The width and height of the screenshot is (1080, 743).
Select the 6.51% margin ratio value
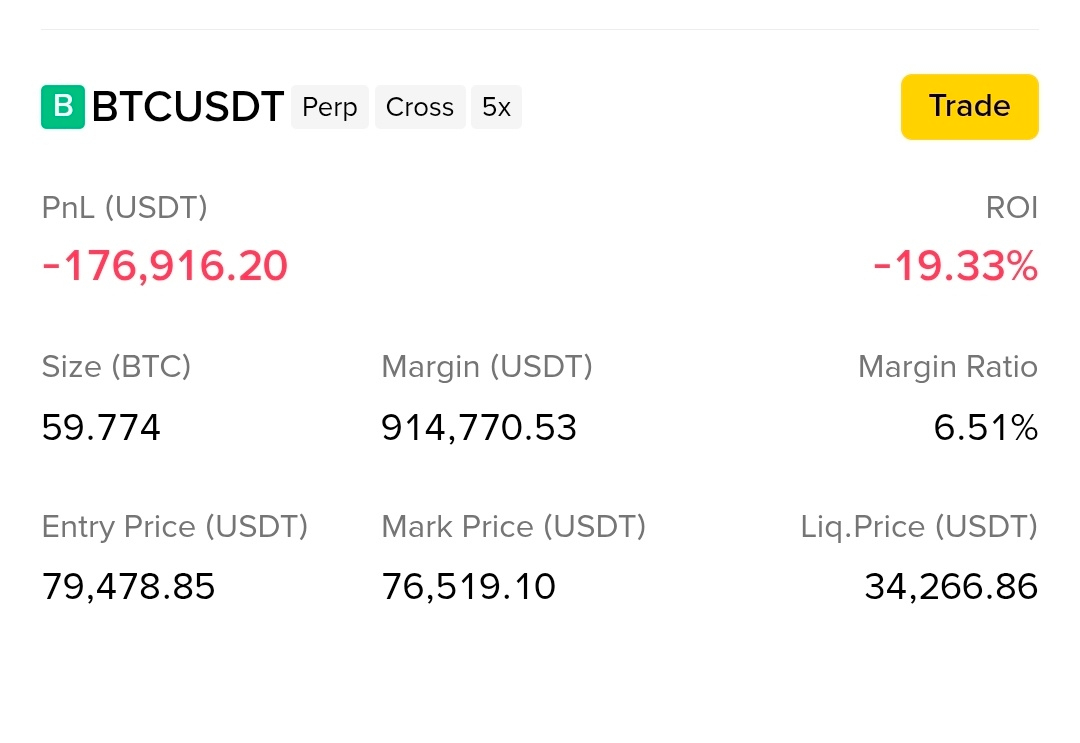(x=986, y=428)
